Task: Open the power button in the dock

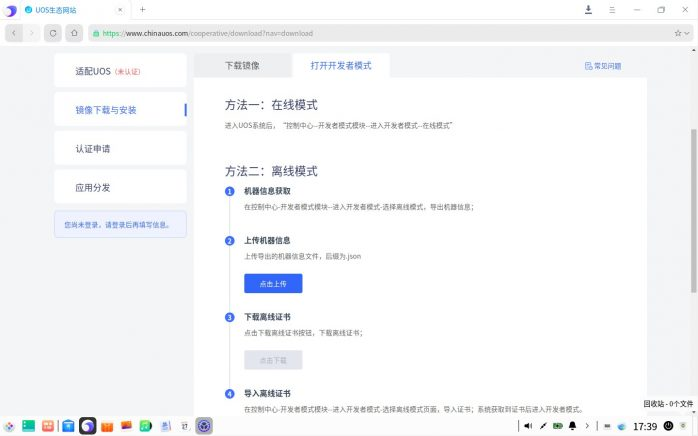Action: coord(668,426)
